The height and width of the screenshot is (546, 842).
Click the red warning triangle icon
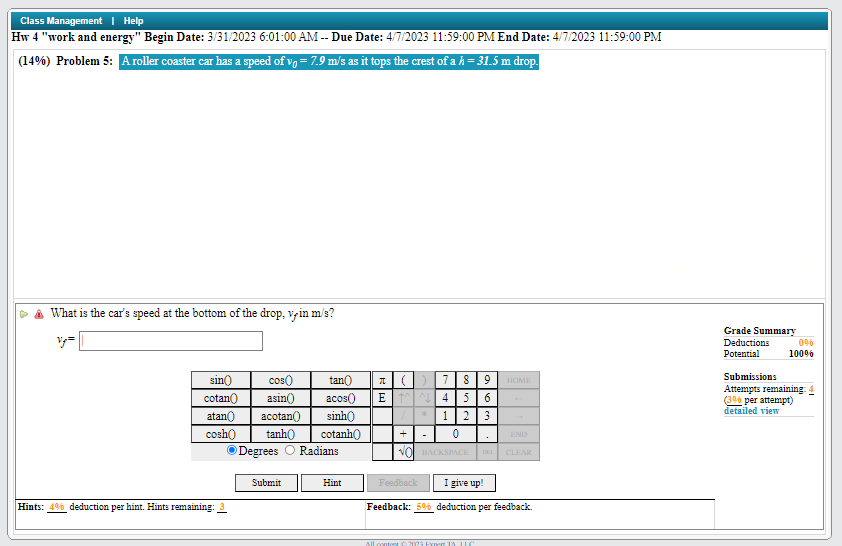pos(39,314)
